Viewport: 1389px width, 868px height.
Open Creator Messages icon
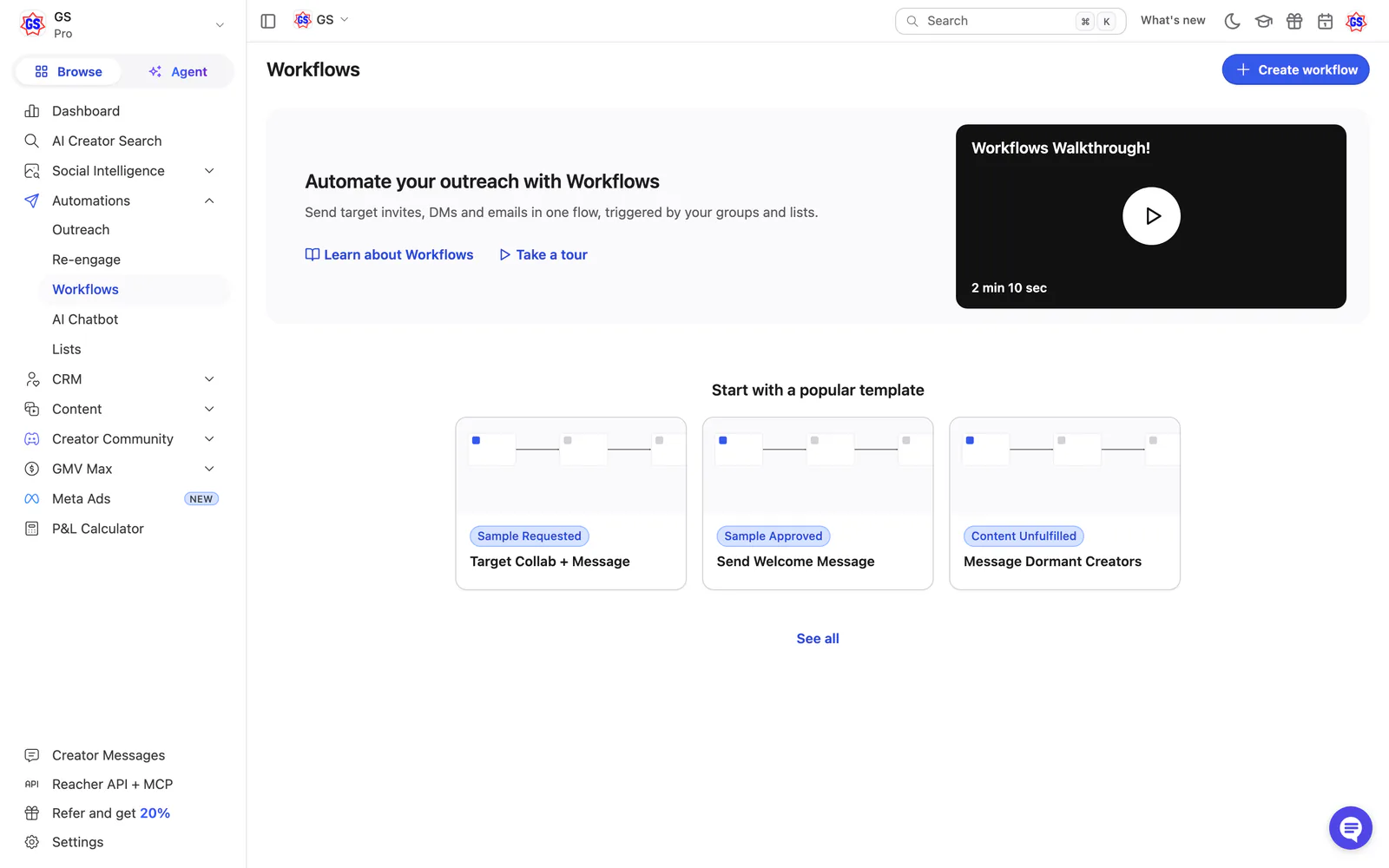tap(32, 755)
